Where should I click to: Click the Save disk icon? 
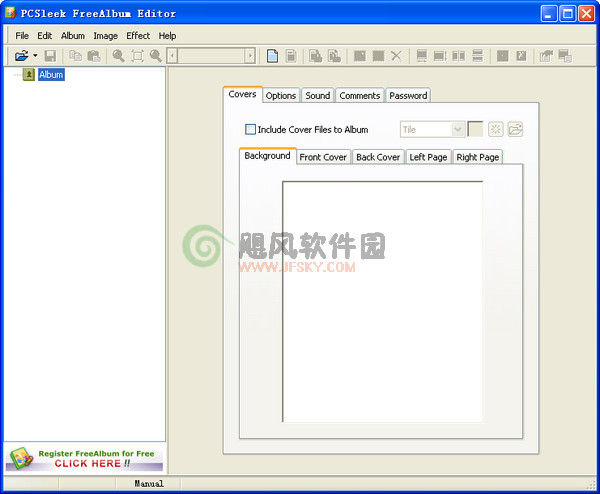point(50,56)
